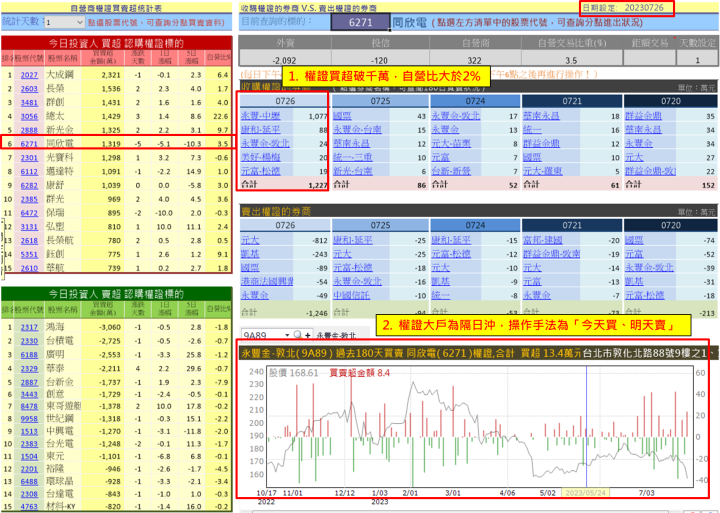Open stock code link 2301 光寶科
This screenshot has height=513, width=720.
[29, 158]
